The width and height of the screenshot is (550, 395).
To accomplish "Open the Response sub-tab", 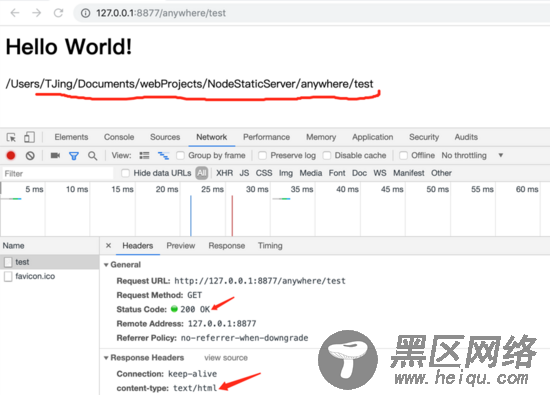I will click(227, 246).
